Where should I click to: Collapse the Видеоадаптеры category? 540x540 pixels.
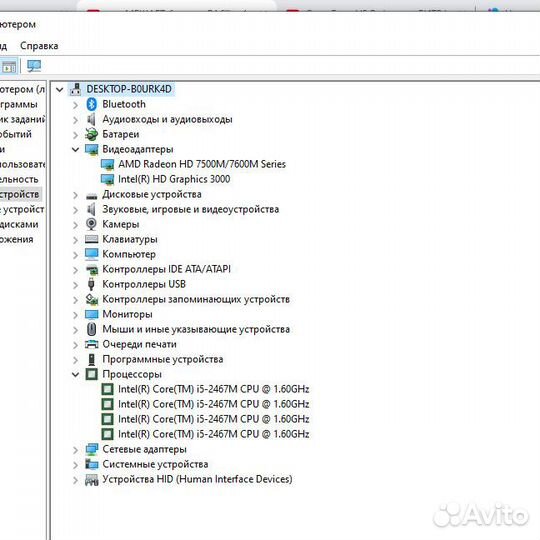[75, 149]
